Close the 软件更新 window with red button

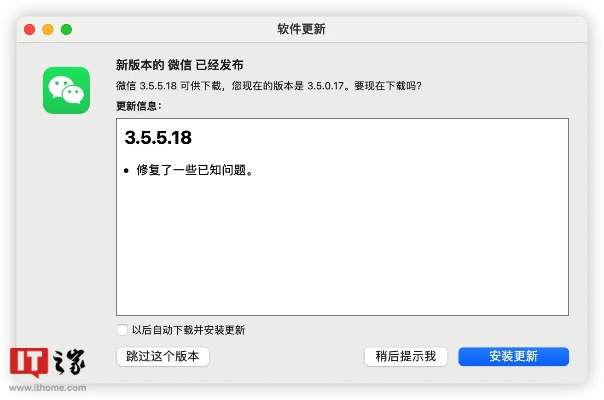pos(29,29)
